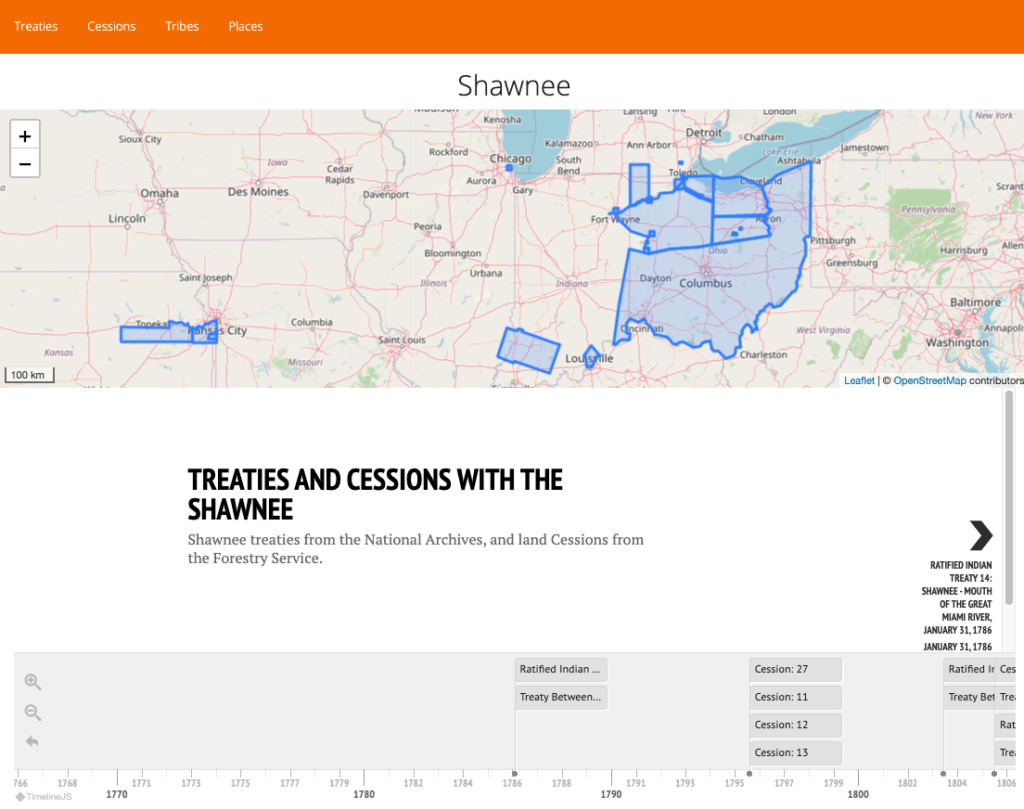Zoom in on the timeline
1024x809 pixels.
[32, 682]
